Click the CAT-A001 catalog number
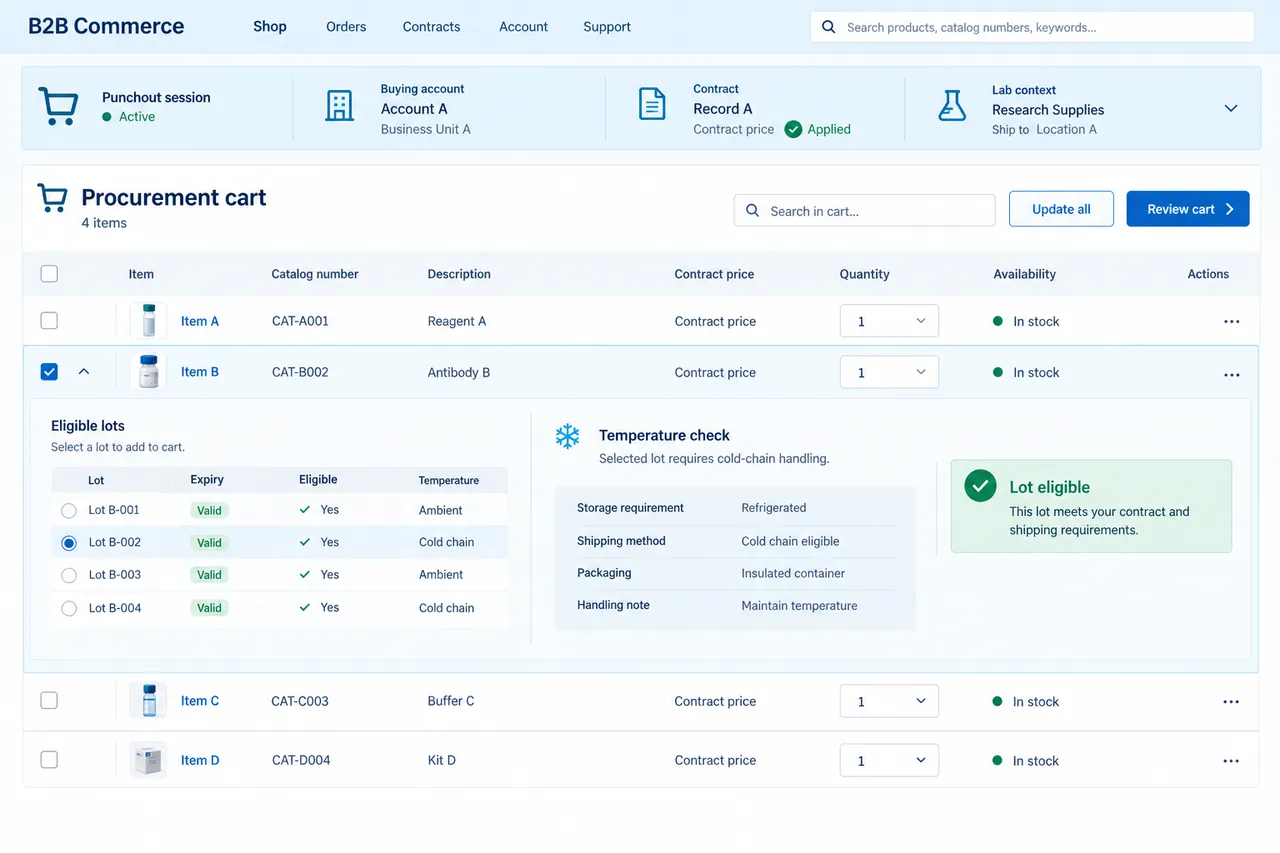1280x853 pixels. (x=300, y=321)
